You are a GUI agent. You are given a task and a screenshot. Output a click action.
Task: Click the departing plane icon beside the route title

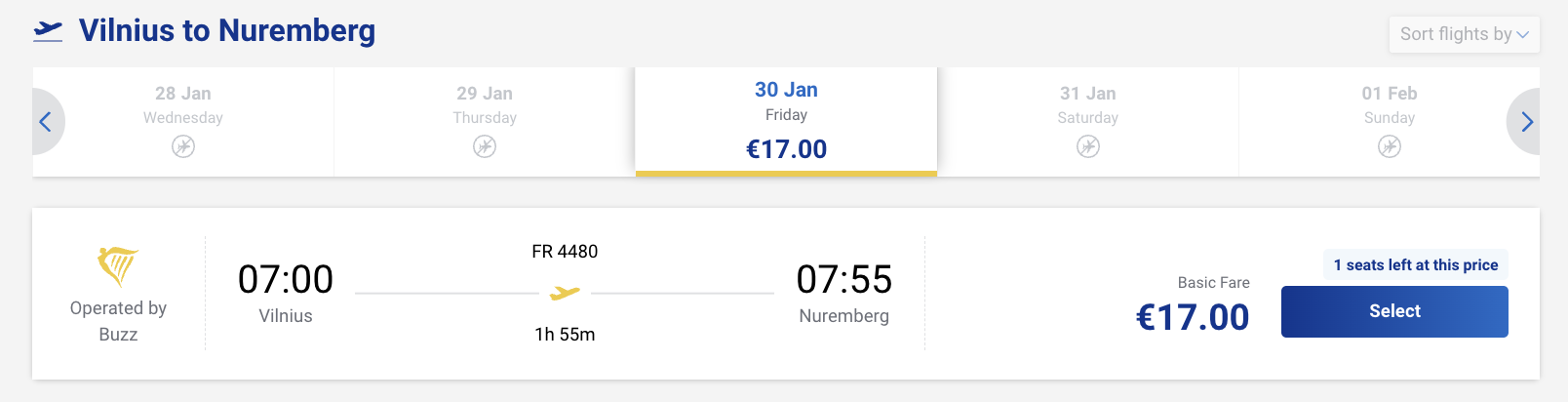[48, 31]
